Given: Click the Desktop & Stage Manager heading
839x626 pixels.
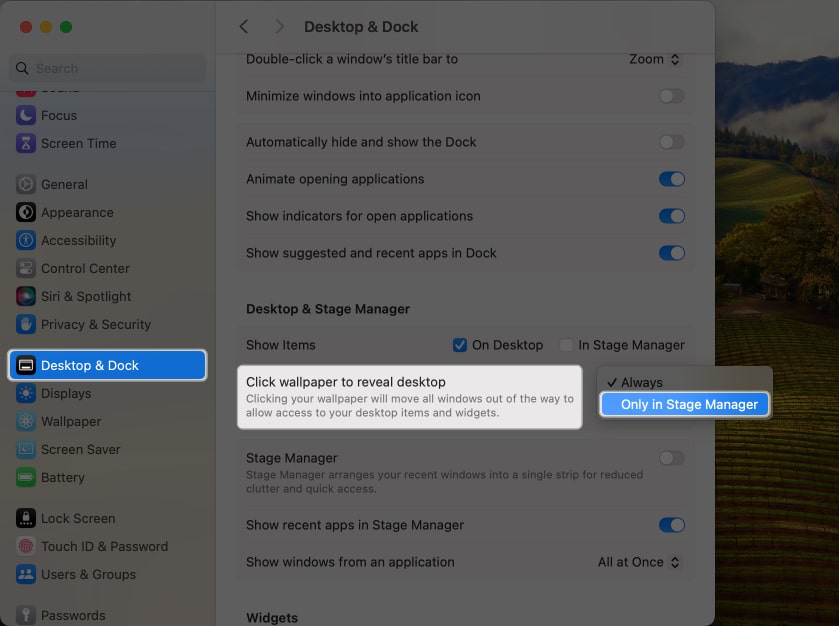Looking at the screenshot, I should pos(327,309).
